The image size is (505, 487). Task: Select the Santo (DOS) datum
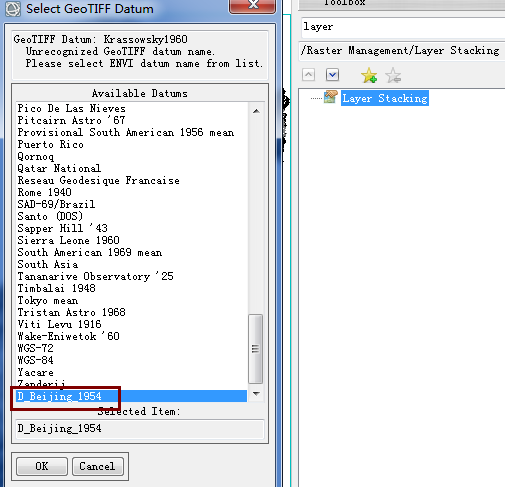tap(131, 216)
